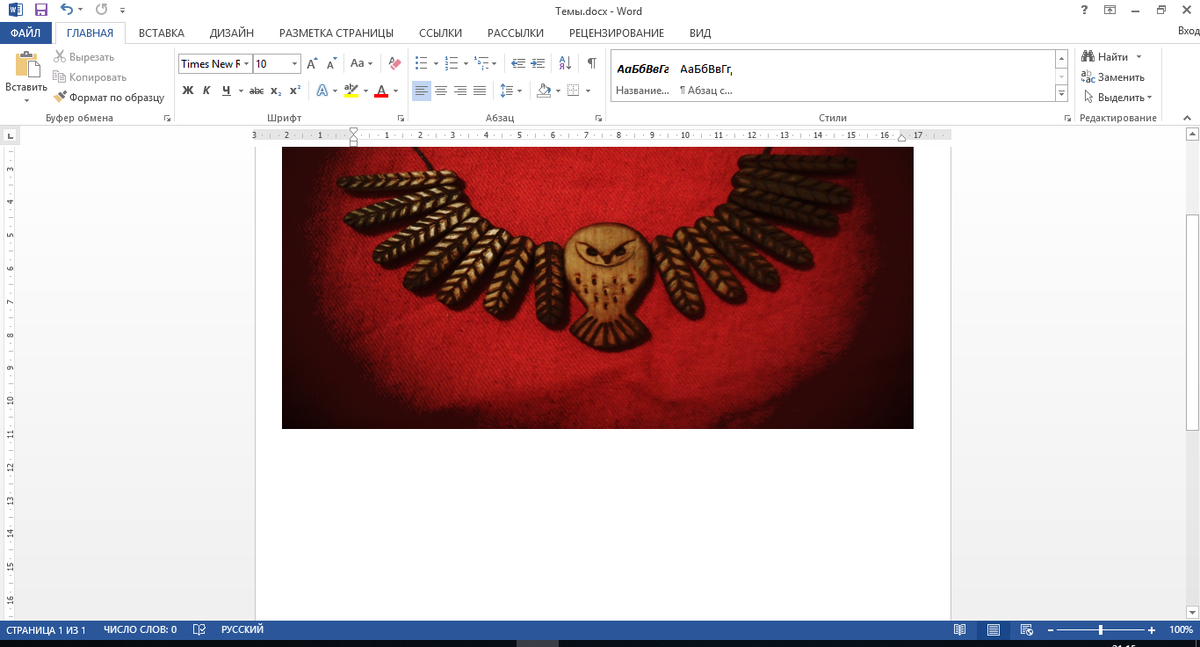The height and width of the screenshot is (647, 1200).
Task: Switch to the ССЫЛКИ tab
Action: pos(438,33)
